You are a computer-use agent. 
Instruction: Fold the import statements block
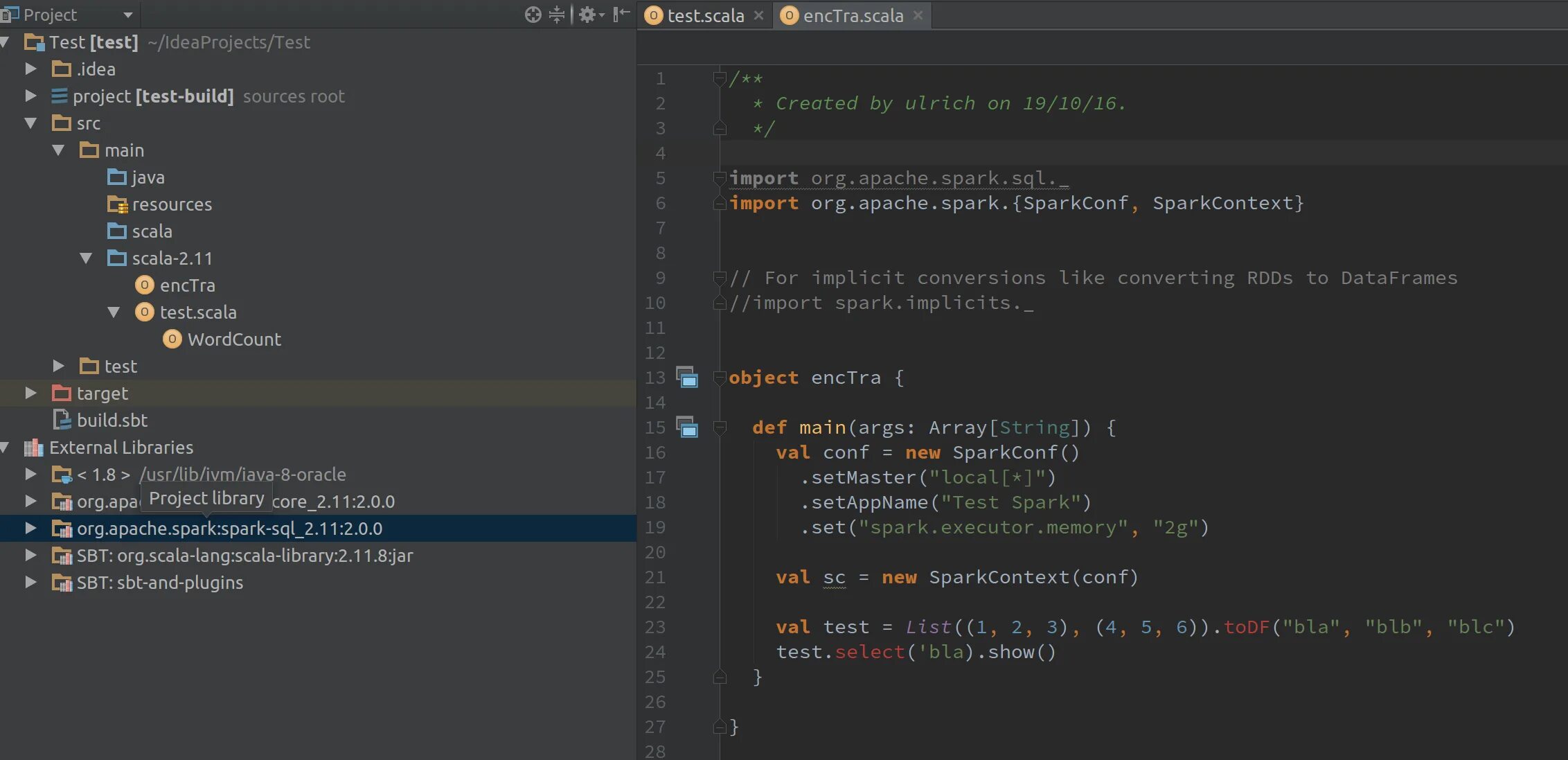click(x=720, y=179)
